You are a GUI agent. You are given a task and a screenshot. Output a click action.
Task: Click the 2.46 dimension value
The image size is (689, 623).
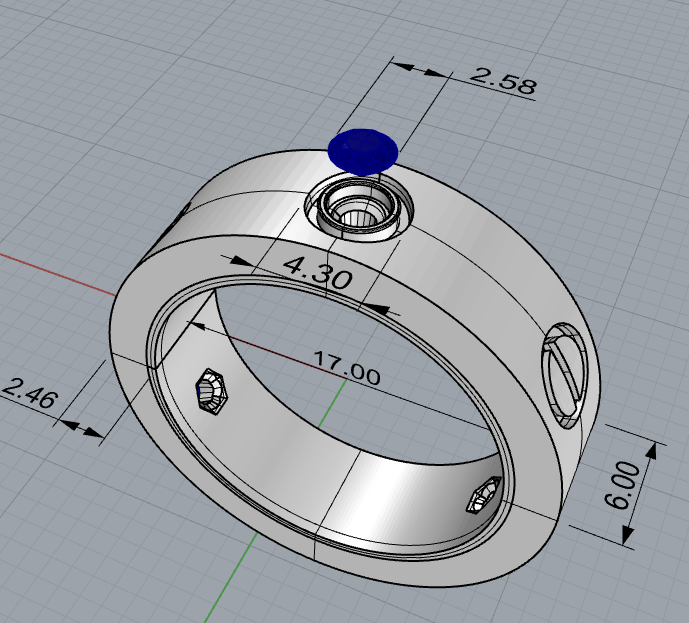coord(30,393)
